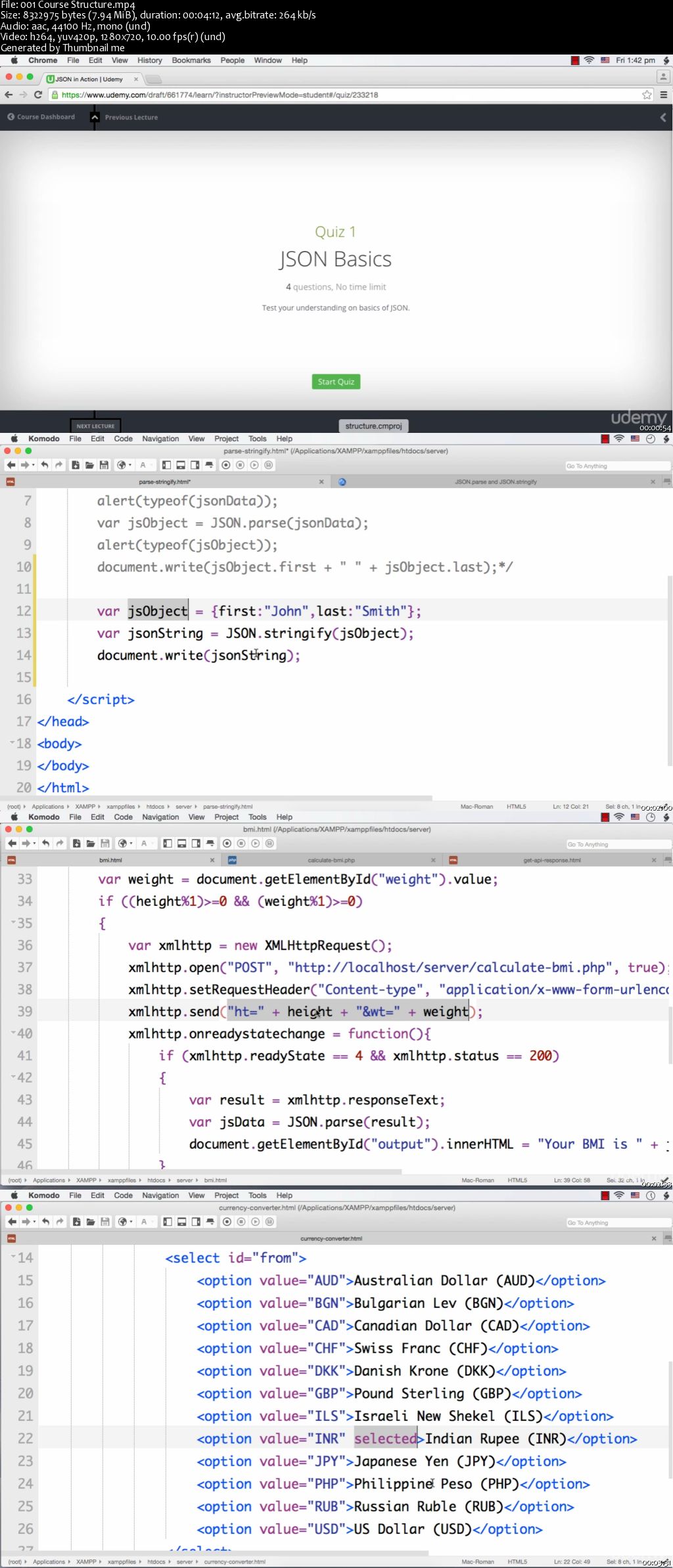Collapse code fold at line 18 body tag
The height and width of the screenshot is (1568, 673).
[x=12, y=742]
